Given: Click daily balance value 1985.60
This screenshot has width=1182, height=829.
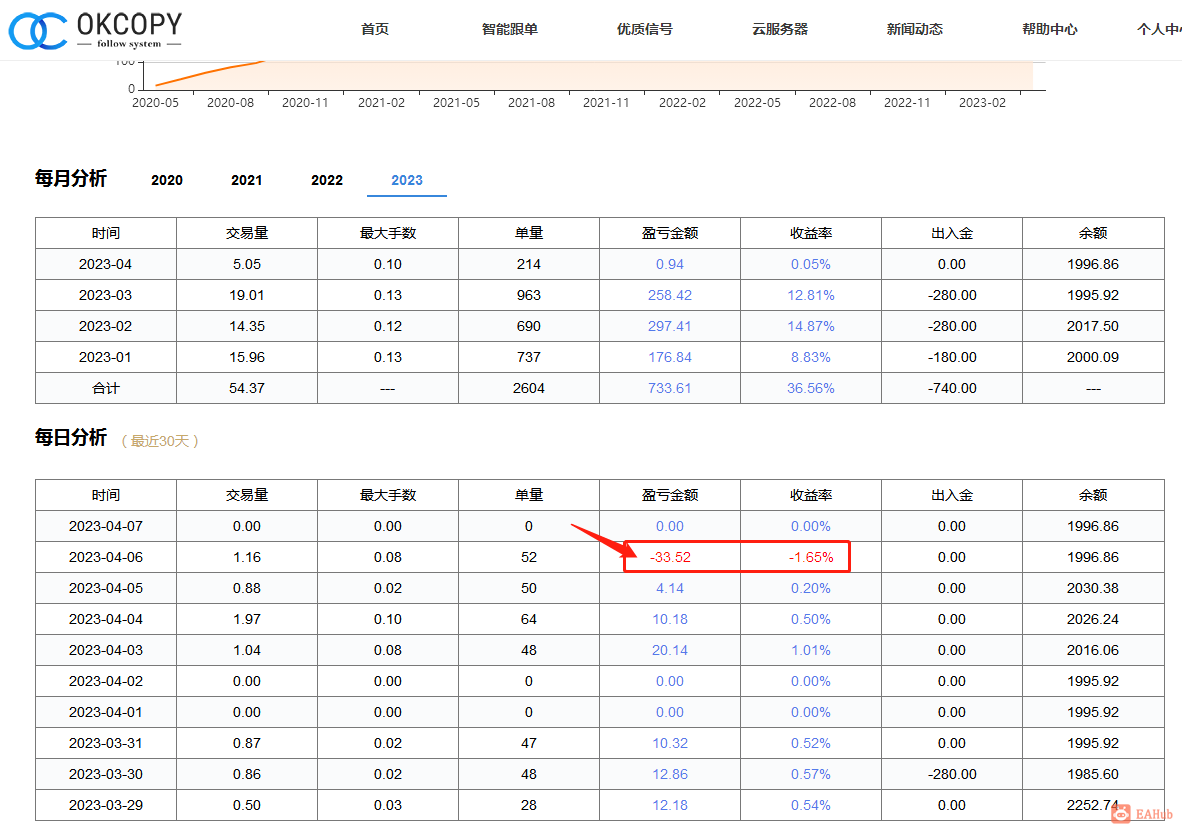Looking at the screenshot, I should tap(1092, 773).
